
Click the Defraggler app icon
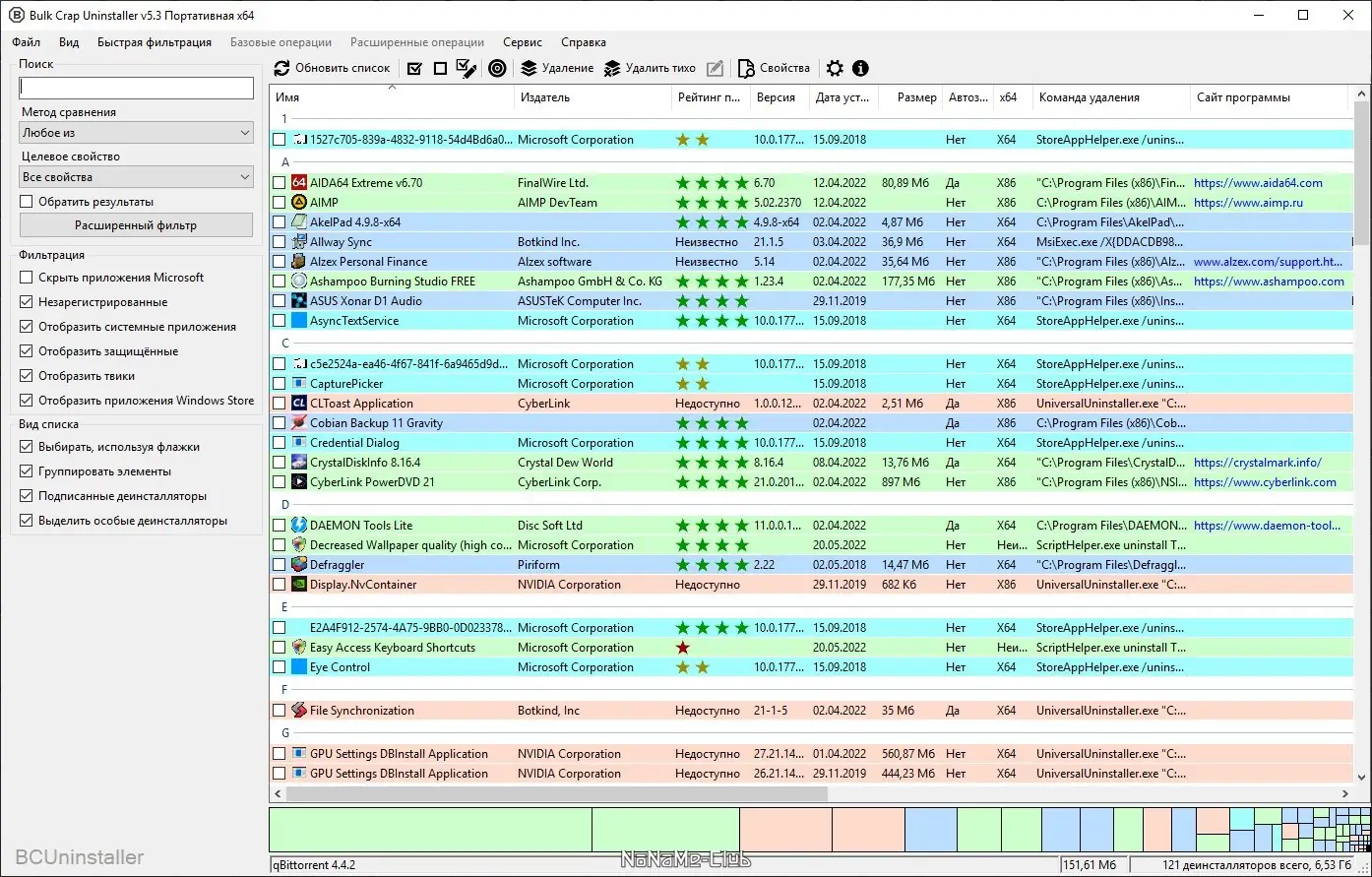pos(299,565)
